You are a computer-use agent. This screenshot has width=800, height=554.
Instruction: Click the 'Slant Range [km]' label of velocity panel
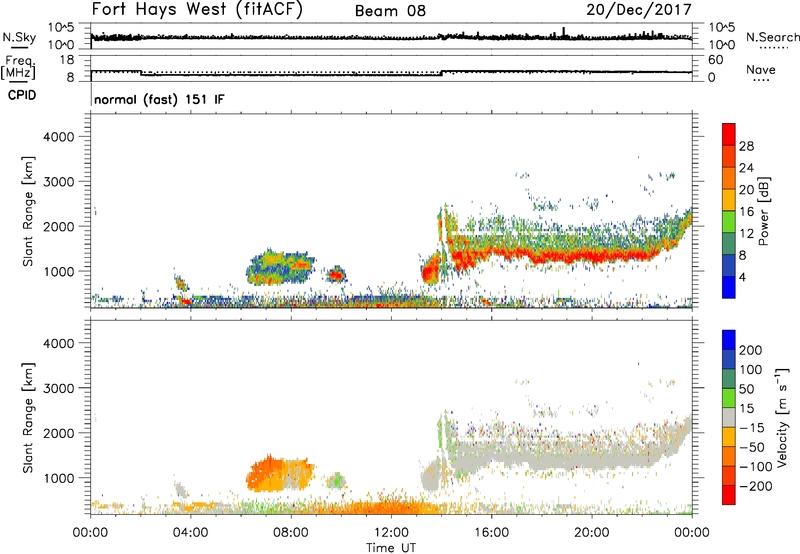28,418
